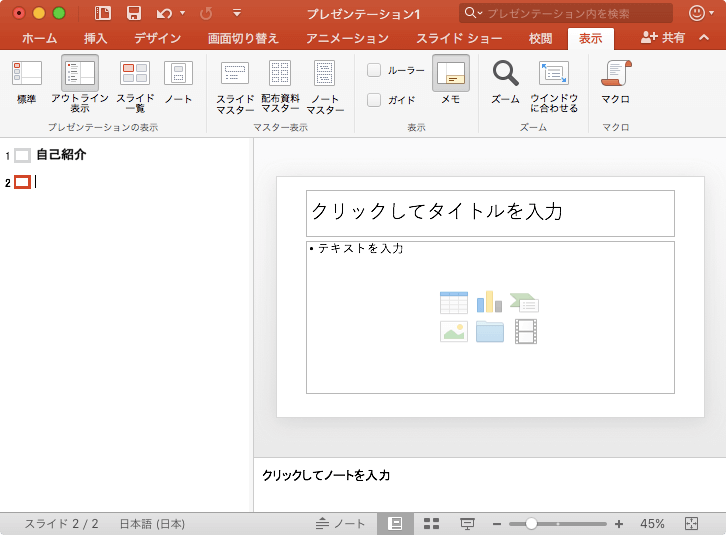Screen dimensions: 726x535
Task: Switch to 標準 (Normal) view
Action: 26,82
